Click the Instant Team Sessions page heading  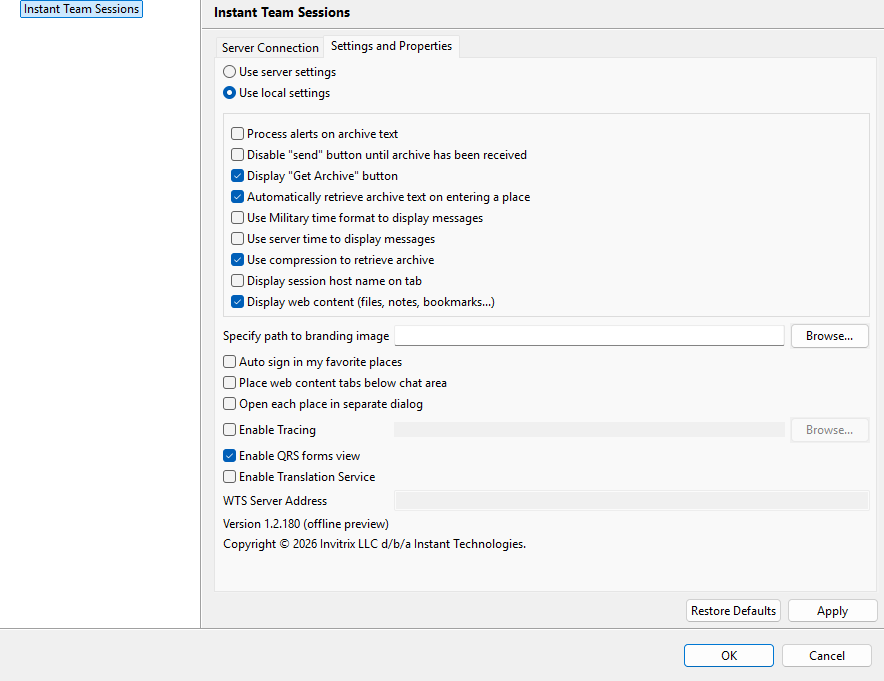click(x=282, y=12)
